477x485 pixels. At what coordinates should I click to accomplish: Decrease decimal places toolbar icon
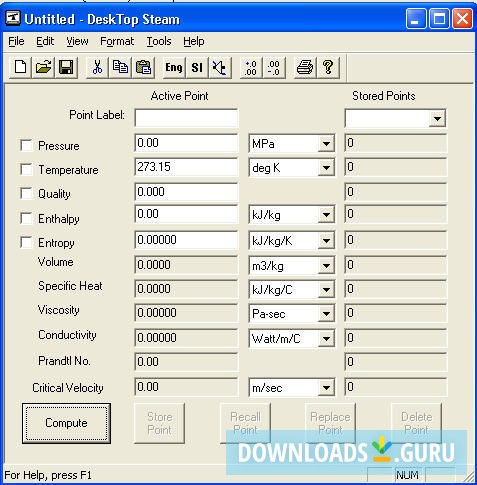coord(274,67)
